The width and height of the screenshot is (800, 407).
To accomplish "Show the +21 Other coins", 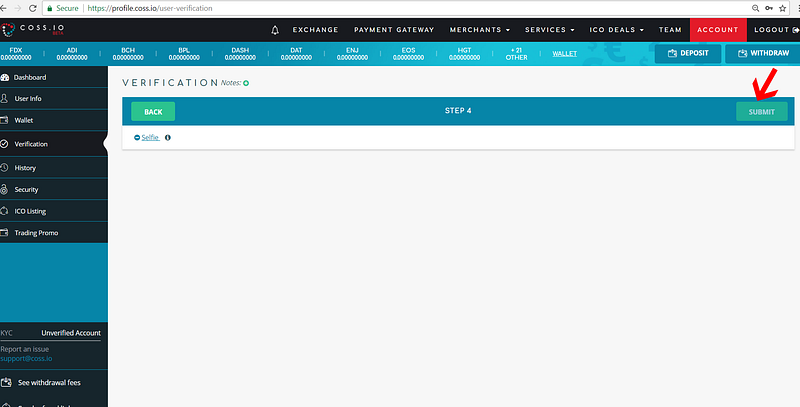I will coord(516,54).
